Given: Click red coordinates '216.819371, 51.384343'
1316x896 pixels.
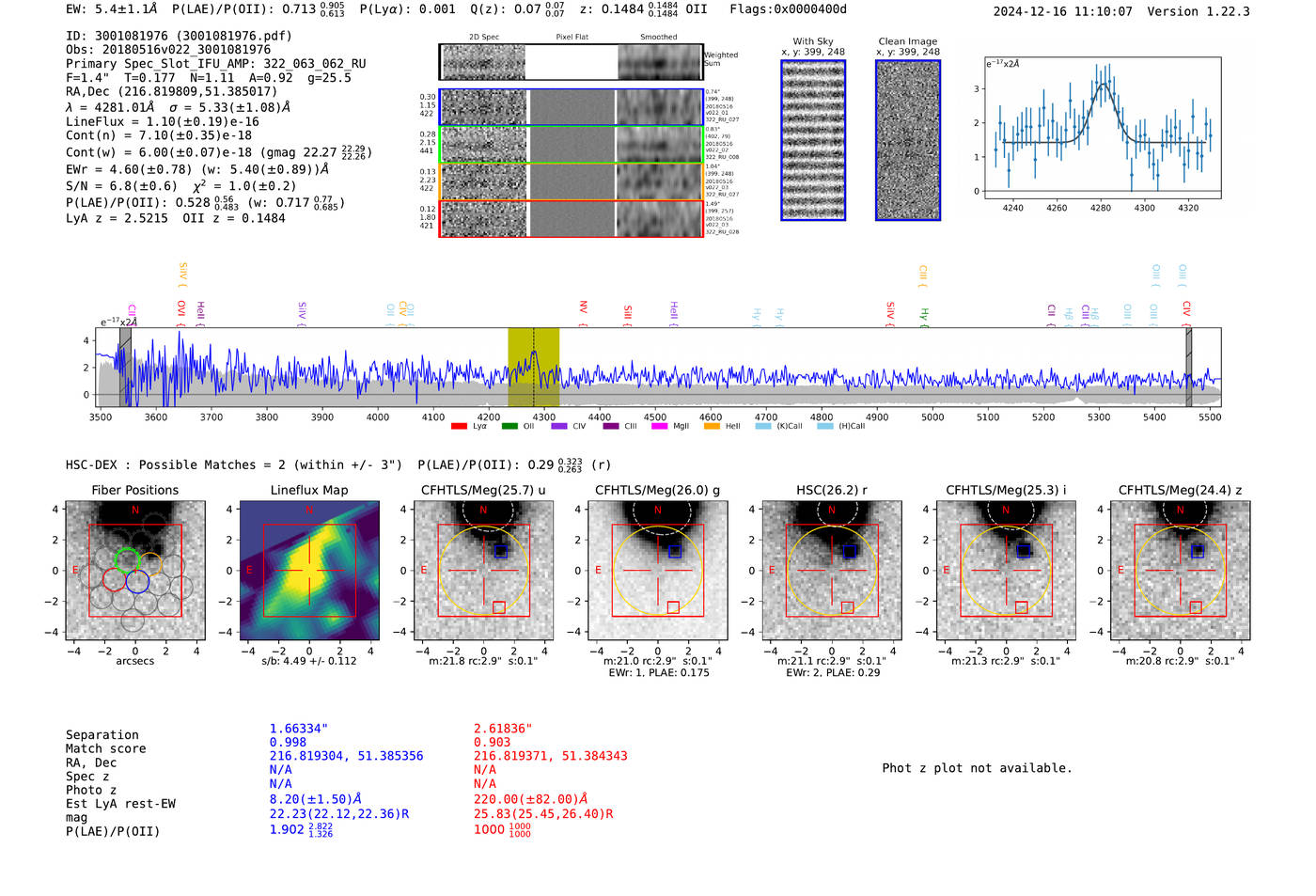Looking at the screenshot, I should (551, 756).
